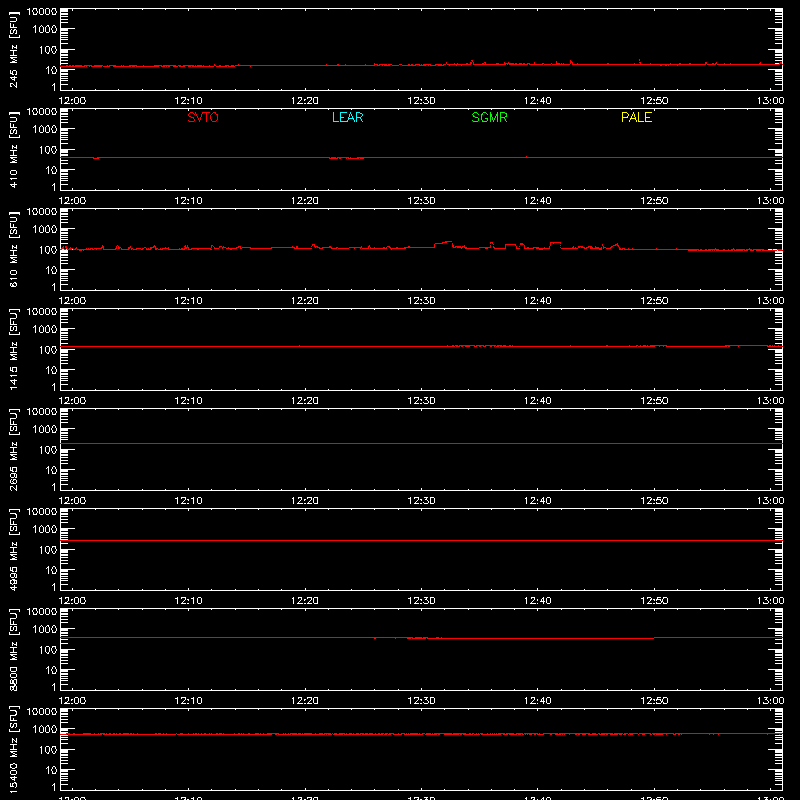Click the 100 tick of the 610 MHz plot

(x=48, y=249)
